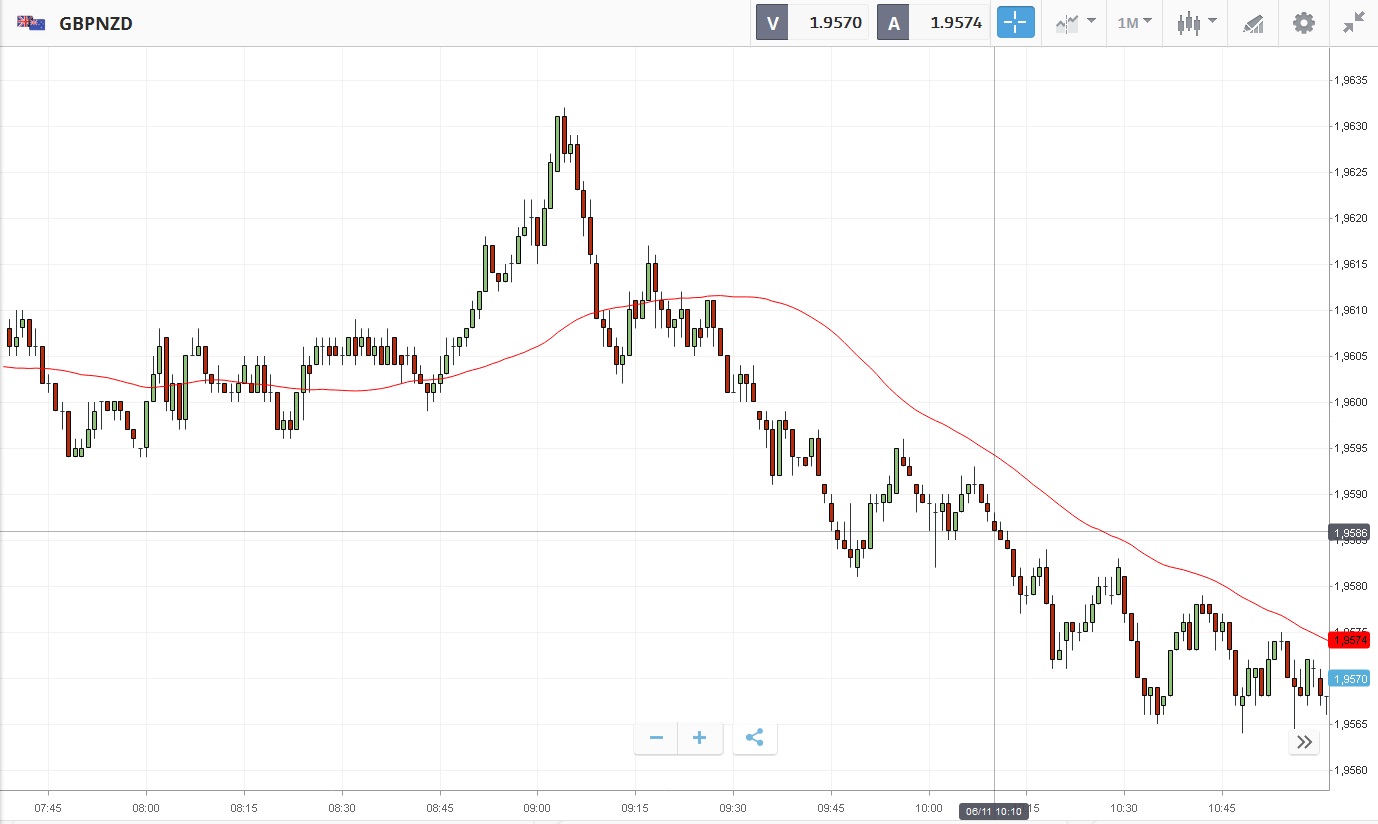Image resolution: width=1378 pixels, height=824 pixels.
Task: Click the GBPNZD flag icon
Action: [30, 22]
